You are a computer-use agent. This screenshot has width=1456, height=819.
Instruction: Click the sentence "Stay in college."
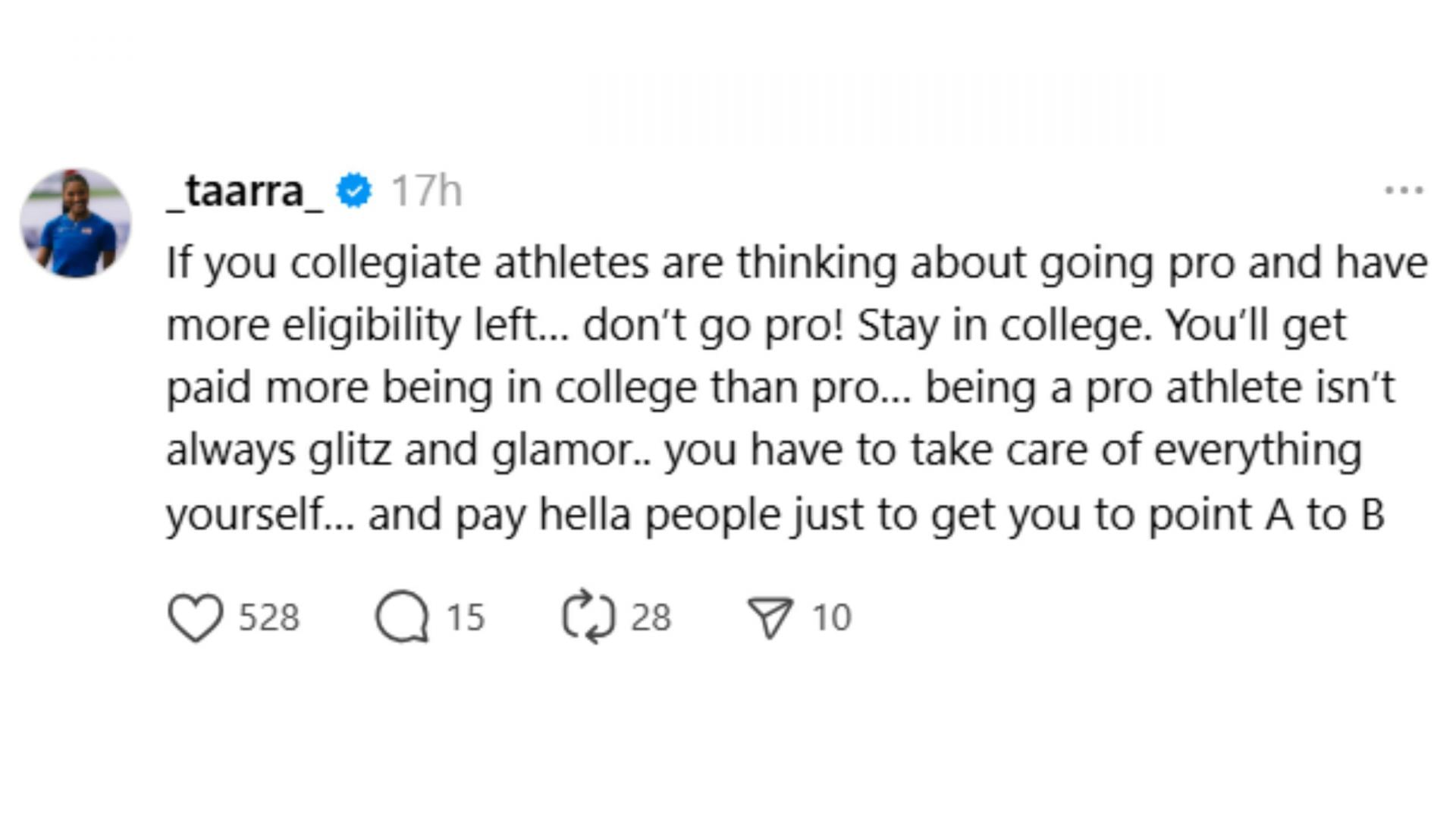tap(1003, 325)
